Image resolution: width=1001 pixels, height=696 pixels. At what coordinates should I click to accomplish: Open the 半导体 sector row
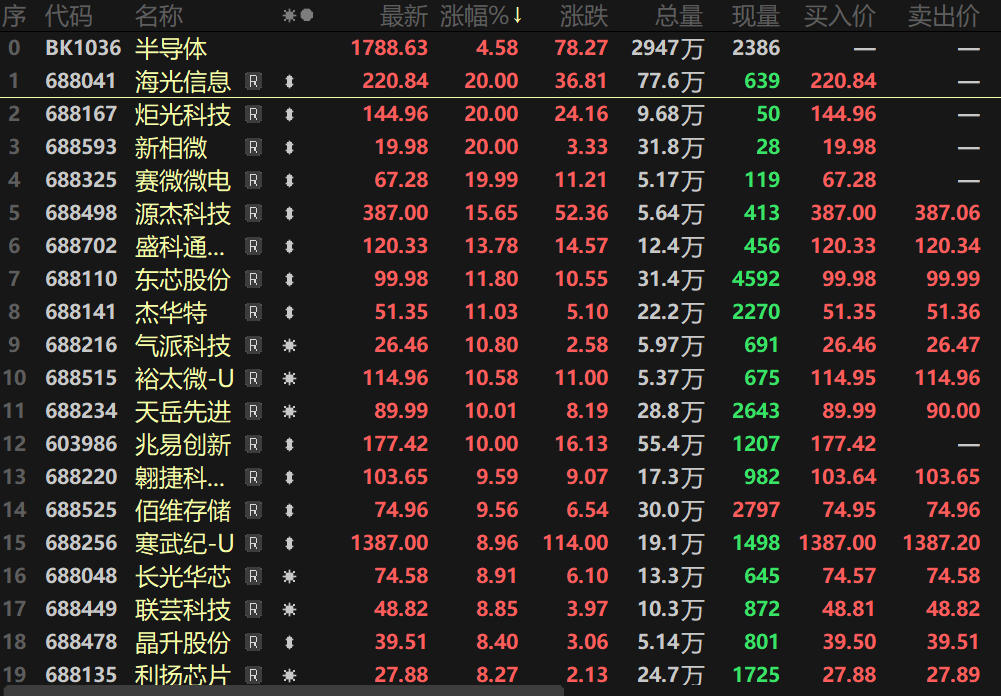(x=500, y=48)
